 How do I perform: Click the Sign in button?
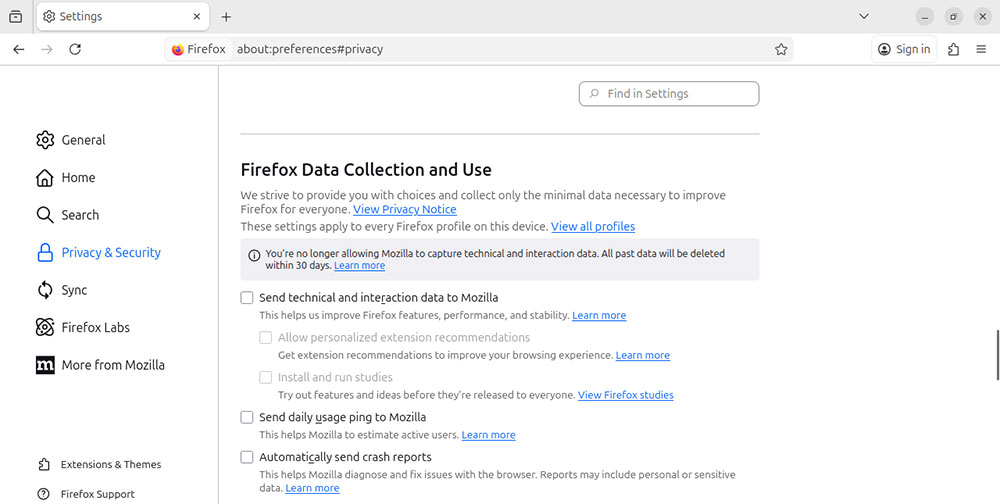904,49
